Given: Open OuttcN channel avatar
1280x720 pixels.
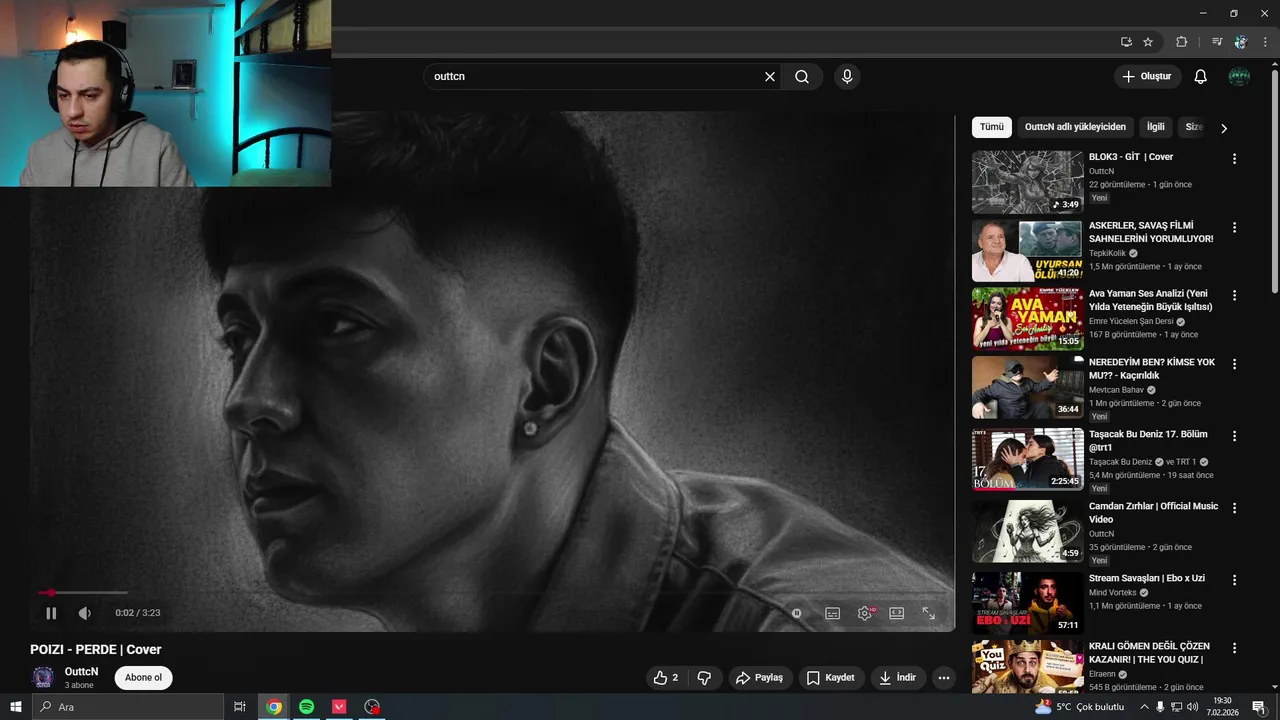Looking at the screenshot, I should pyautogui.click(x=43, y=677).
